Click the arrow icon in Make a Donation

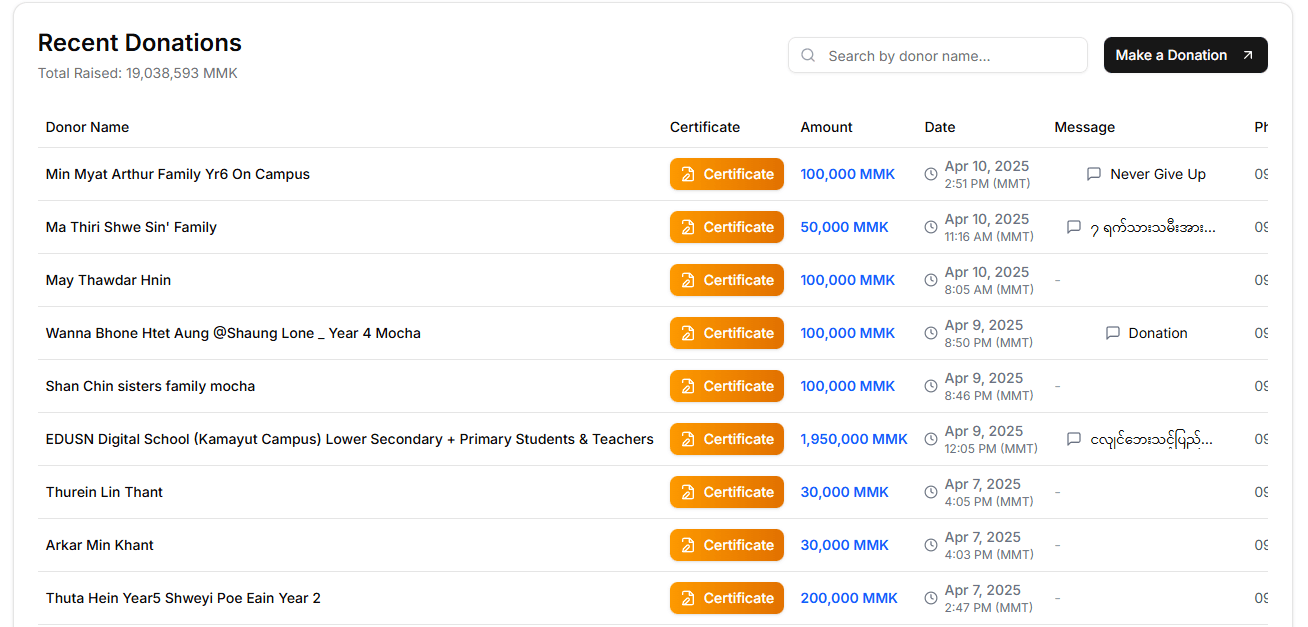[1247, 55]
